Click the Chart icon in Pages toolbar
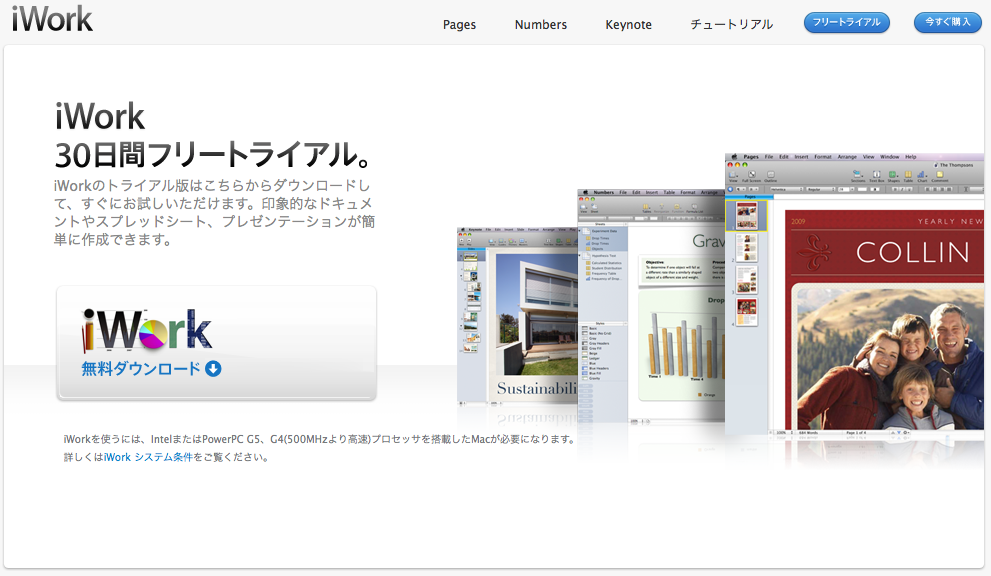 (920, 176)
